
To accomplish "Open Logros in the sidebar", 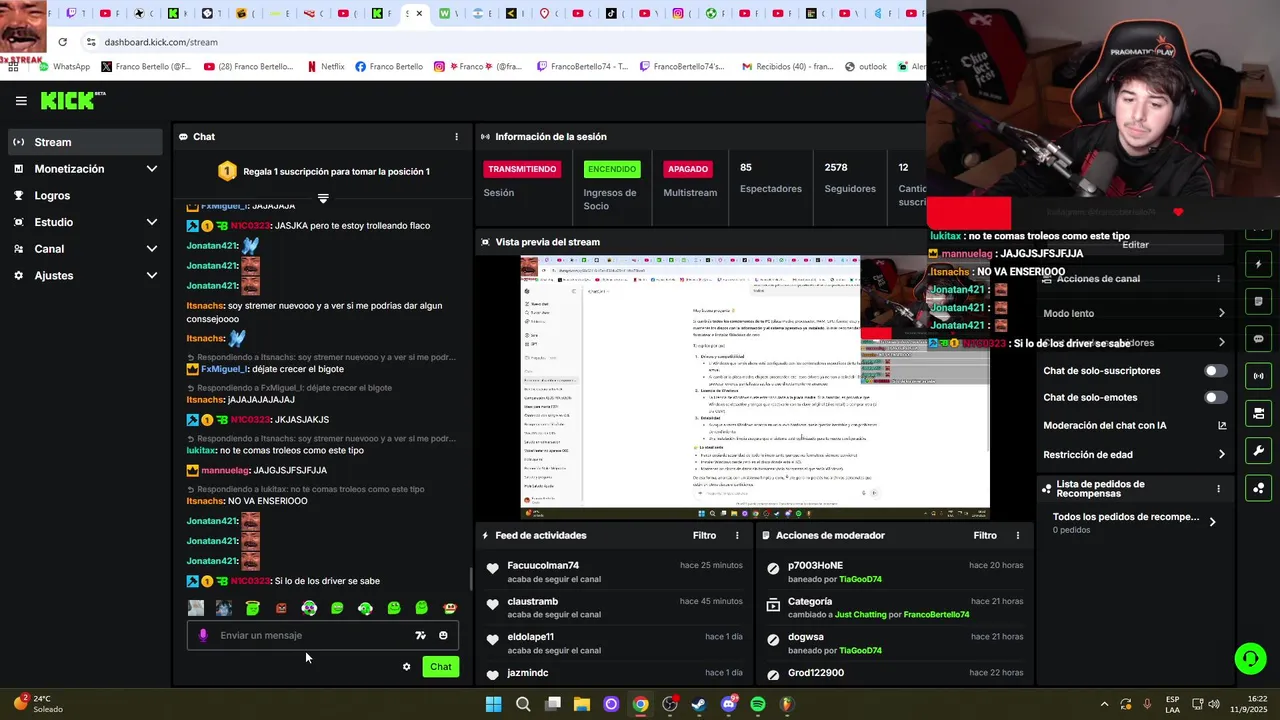I will pyautogui.click(x=85, y=196).
